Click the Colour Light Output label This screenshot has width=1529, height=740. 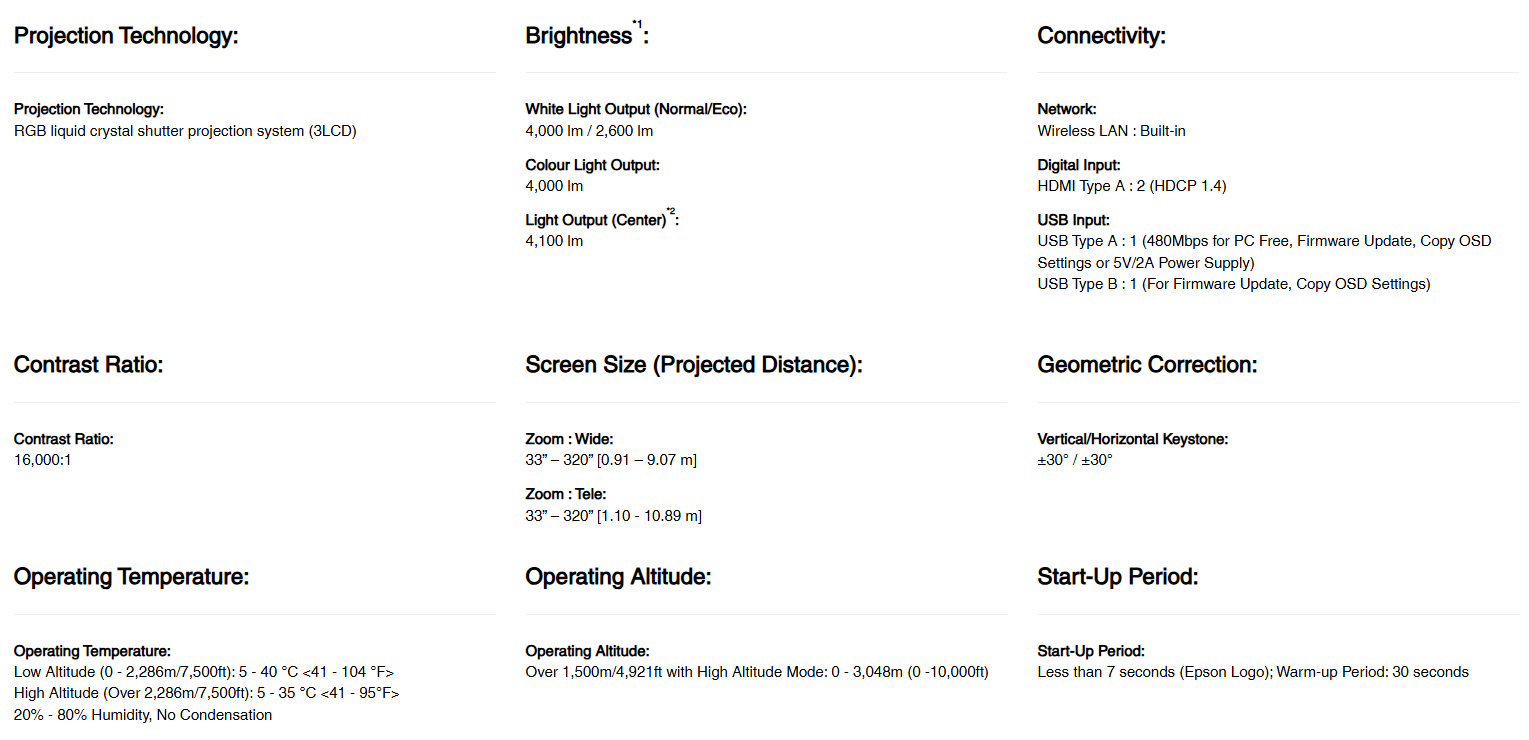(x=592, y=165)
